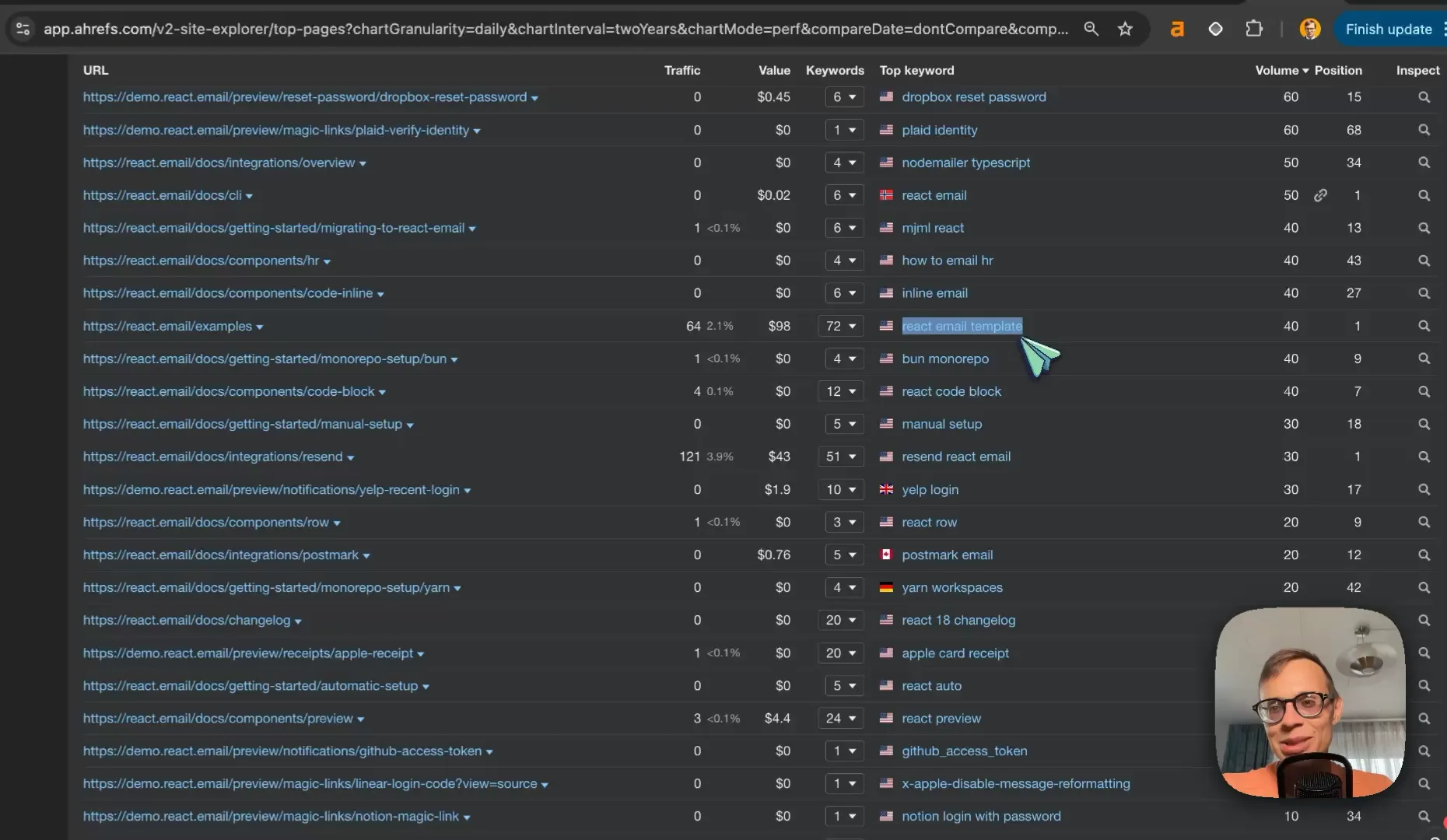Expand keywords dropdown showing 12
This screenshot has height=840, width=1447.
point(841,391)
